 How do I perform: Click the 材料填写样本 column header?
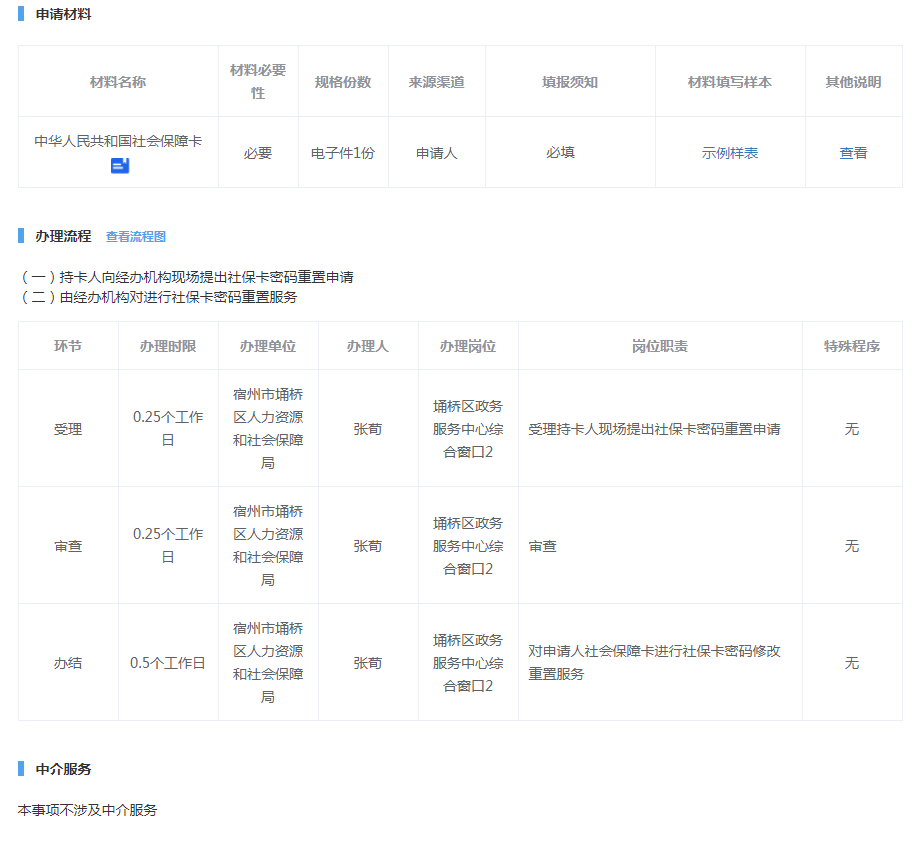pyautogui.click(x=729, y=82)
